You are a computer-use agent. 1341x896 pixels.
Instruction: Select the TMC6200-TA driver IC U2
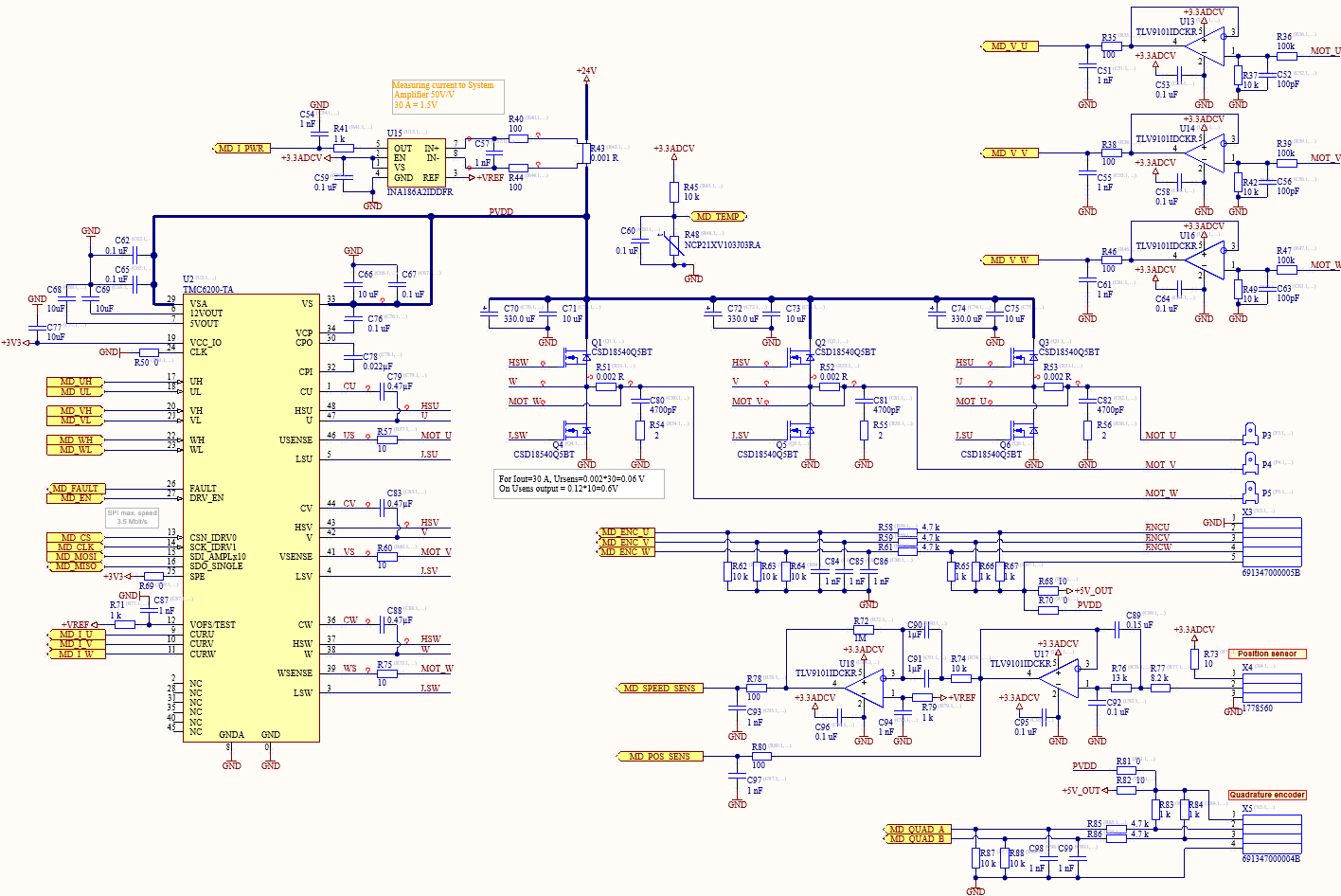point(251,518)
